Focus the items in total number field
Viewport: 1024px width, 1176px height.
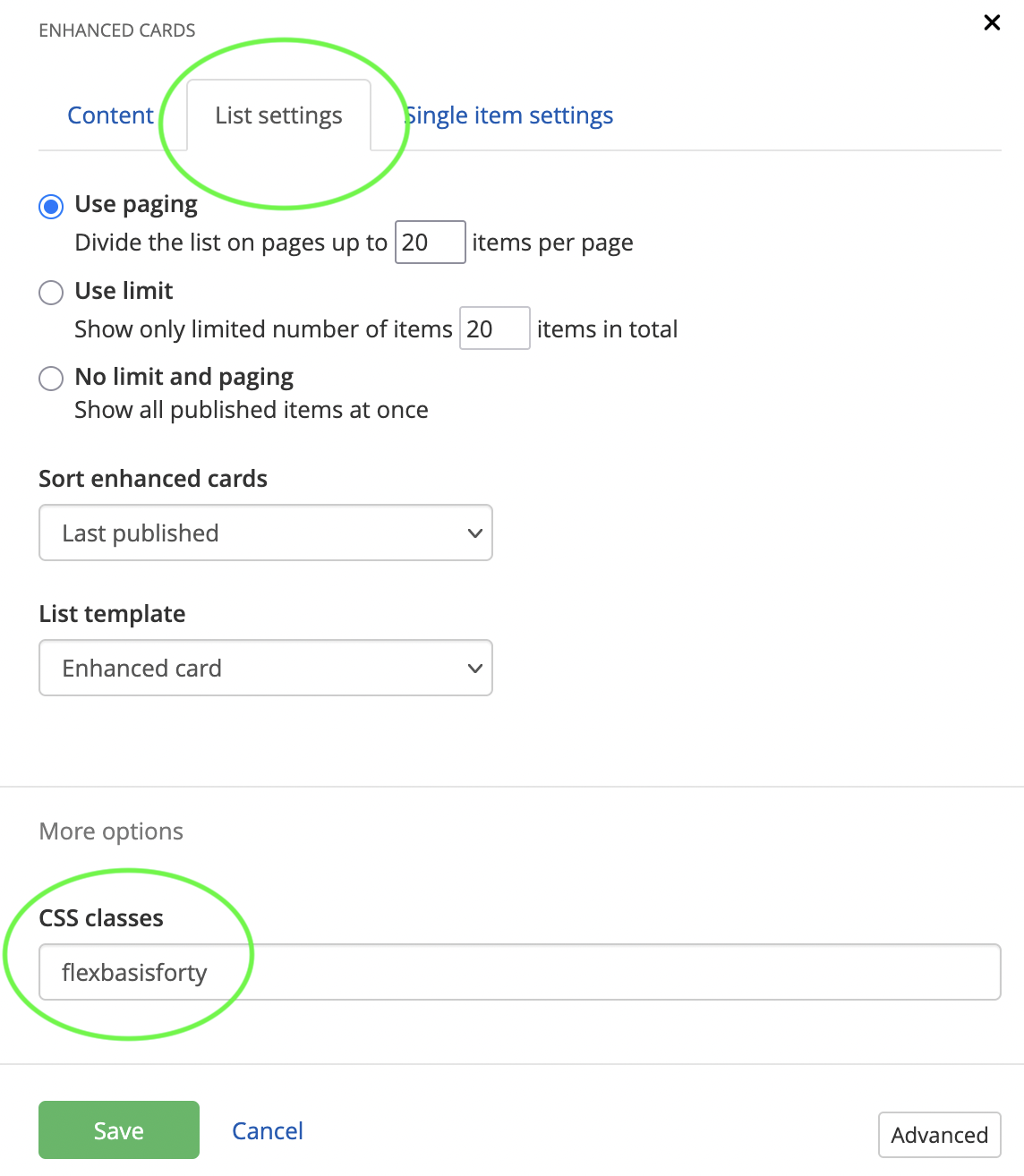[x=494, y=329]
